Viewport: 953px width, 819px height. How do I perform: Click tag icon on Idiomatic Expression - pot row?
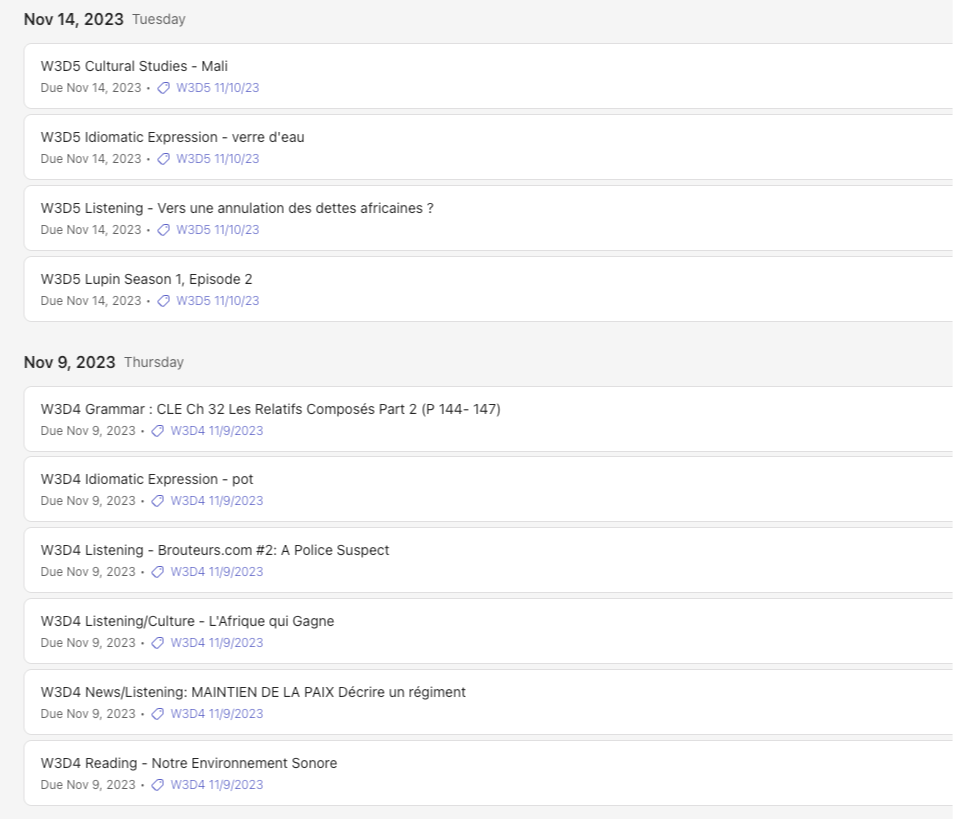point(157,501)
